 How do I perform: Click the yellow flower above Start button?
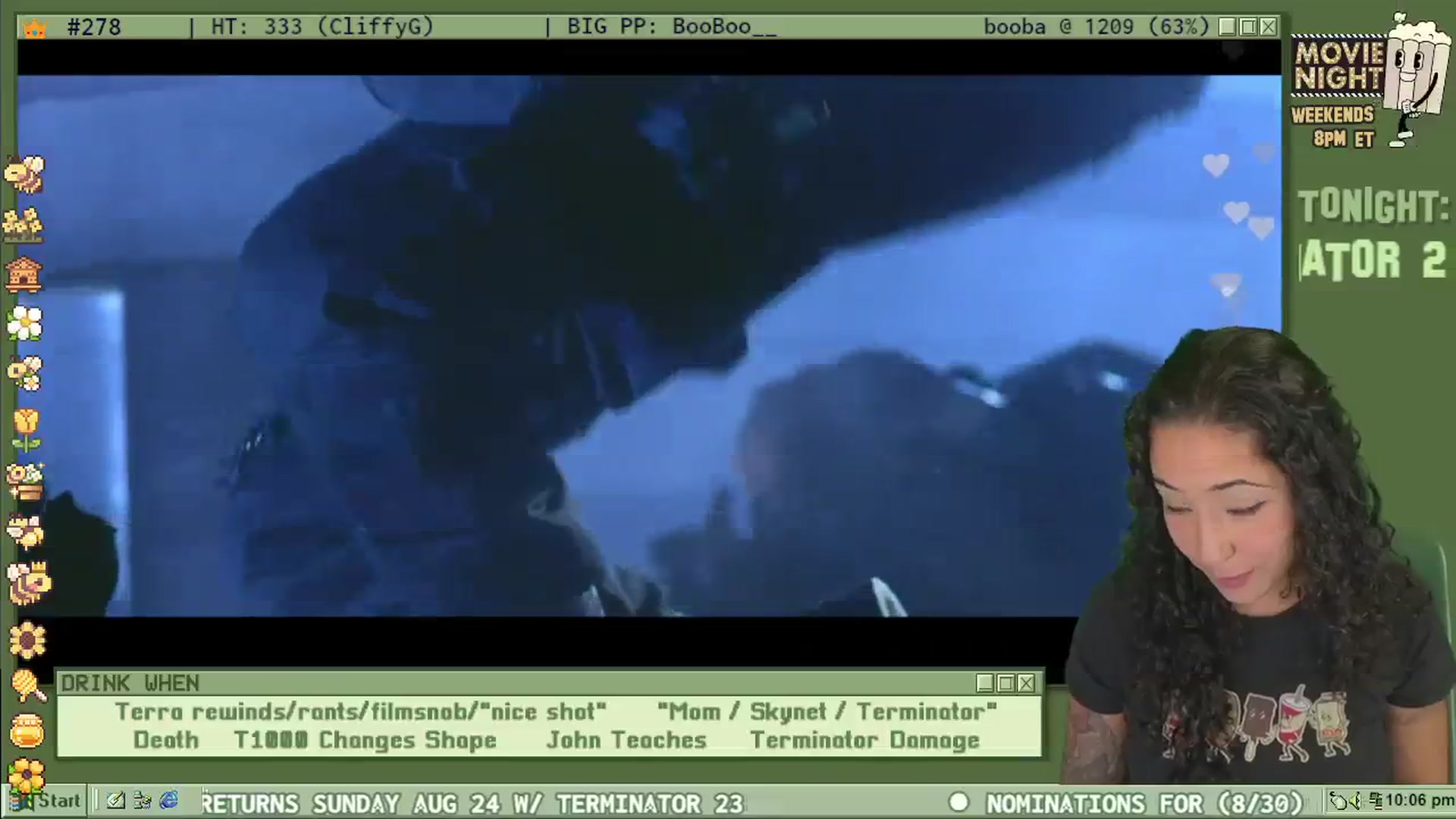[x=27, y=775]
